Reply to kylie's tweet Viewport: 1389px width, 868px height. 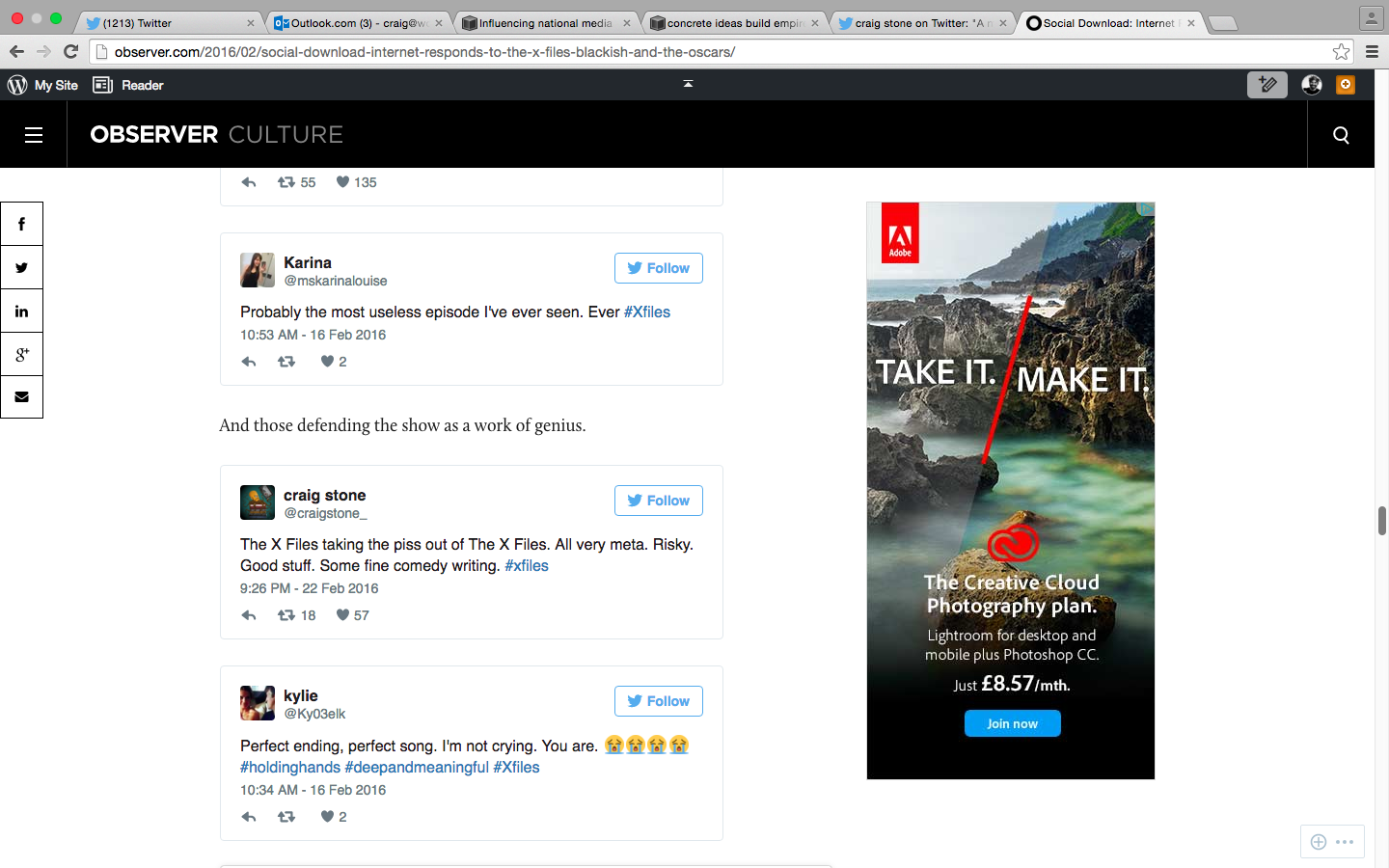(x=249, y=817)
